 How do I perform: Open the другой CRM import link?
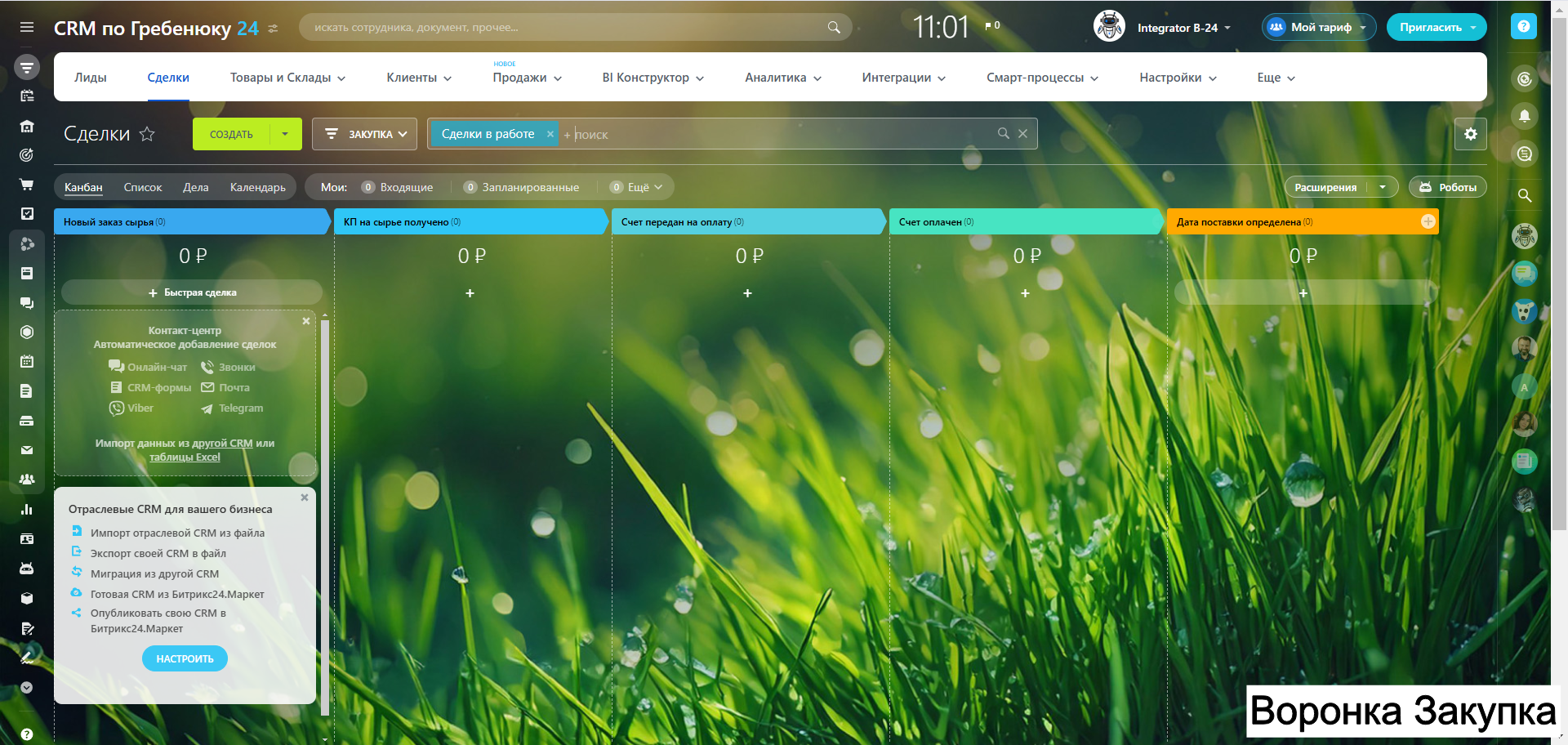pyautogui.click(x=222, y=444)
